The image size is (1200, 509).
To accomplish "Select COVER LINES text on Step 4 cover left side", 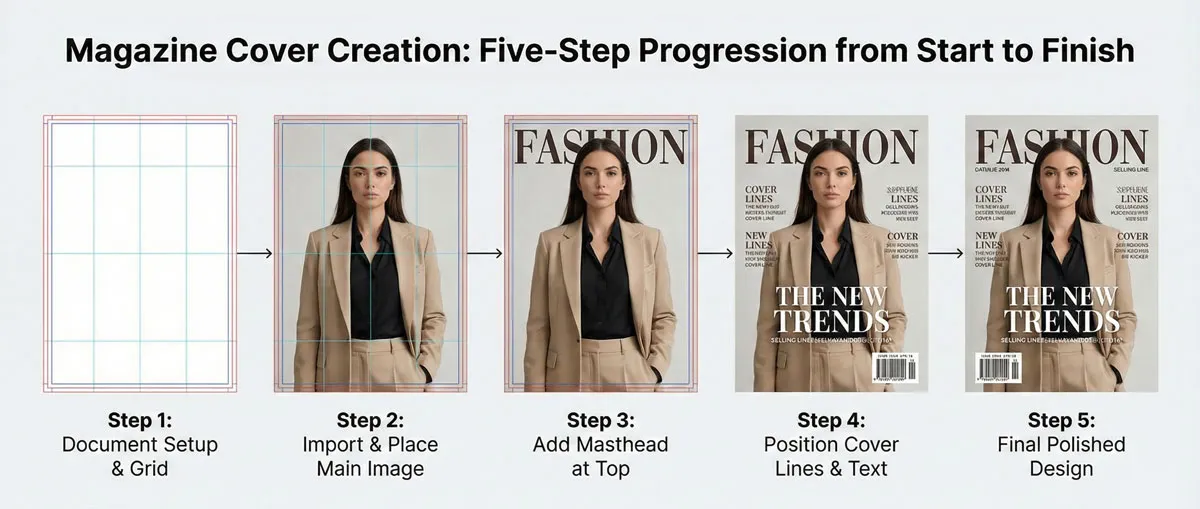I will pyautogui.click(x=763, y=193).
